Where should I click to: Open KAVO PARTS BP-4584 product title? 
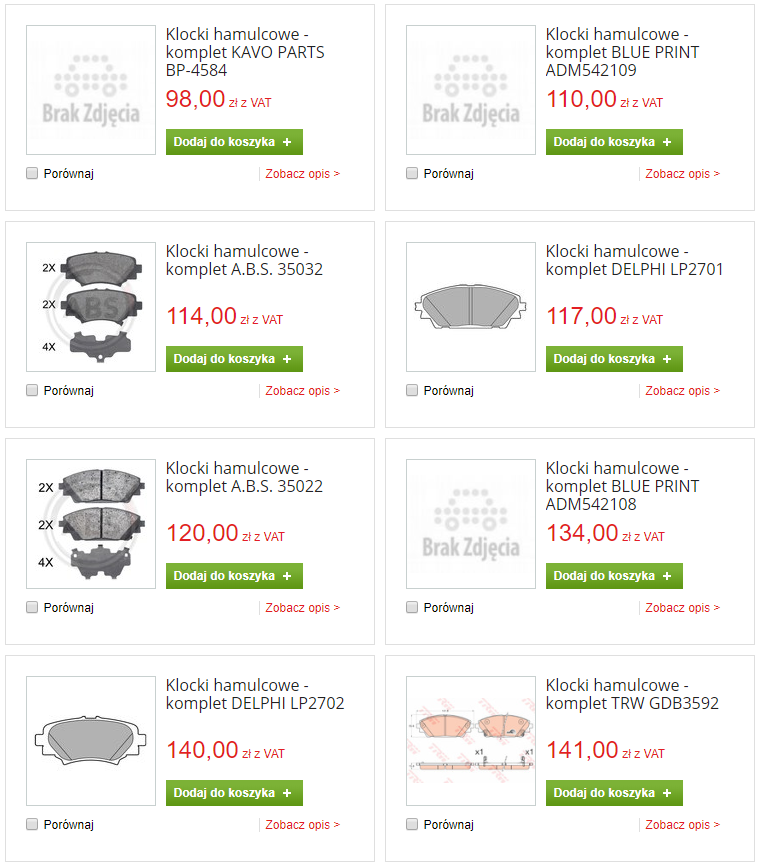tap(245, 52)
